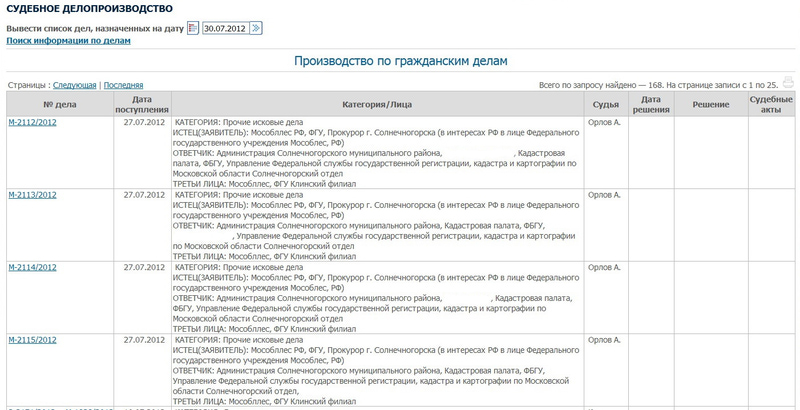The width and height of the screenshot is (800, 410).
Task: Click the 'СУДЕБНОЕ ДЕЛОПРОИЗВОДСТВО' page title
Action: pos(79,9)
